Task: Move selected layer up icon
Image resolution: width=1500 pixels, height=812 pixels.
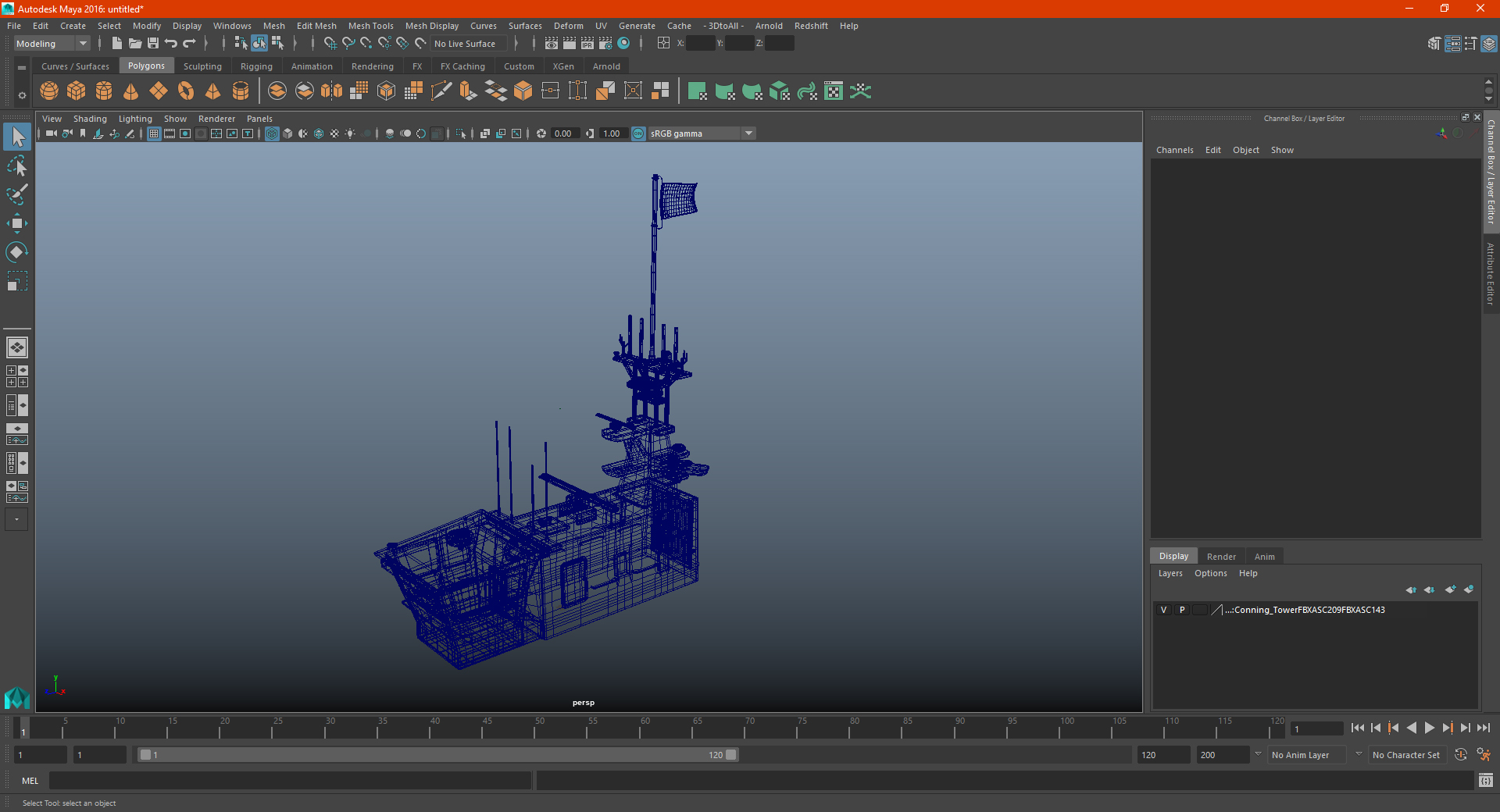Action: point(1411,589)
